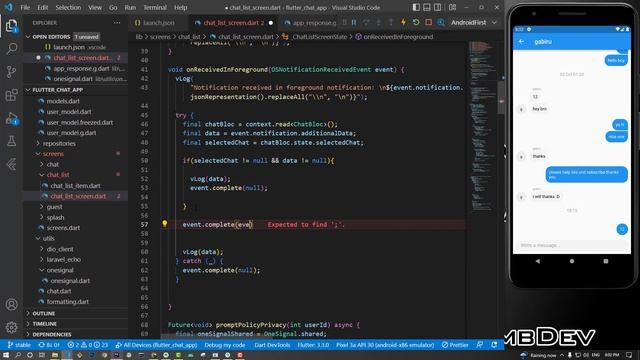Toggle primary side bar visibility
640x360 pixels.
point(416,7)
